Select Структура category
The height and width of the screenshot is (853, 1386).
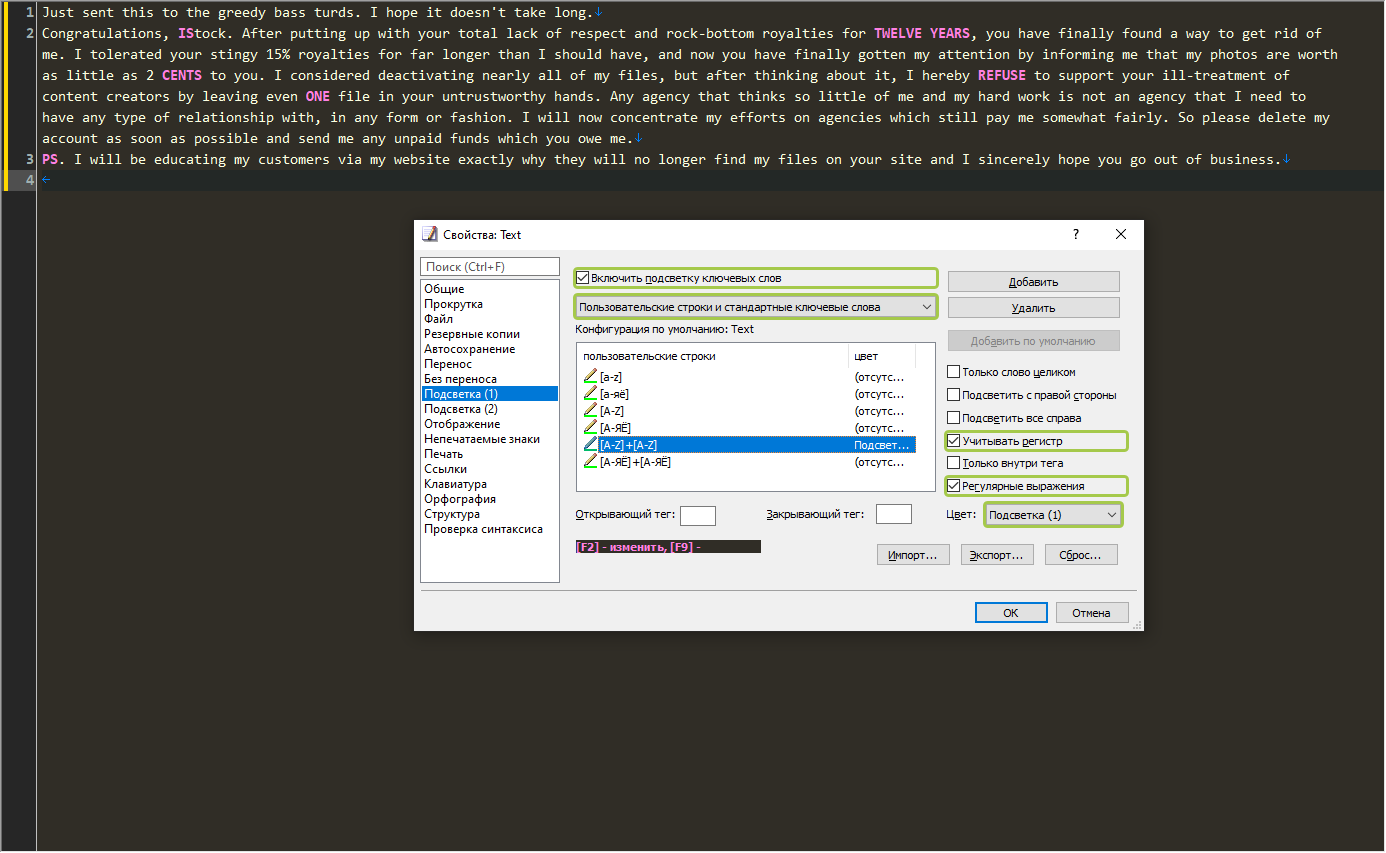(x=489, y=514)
